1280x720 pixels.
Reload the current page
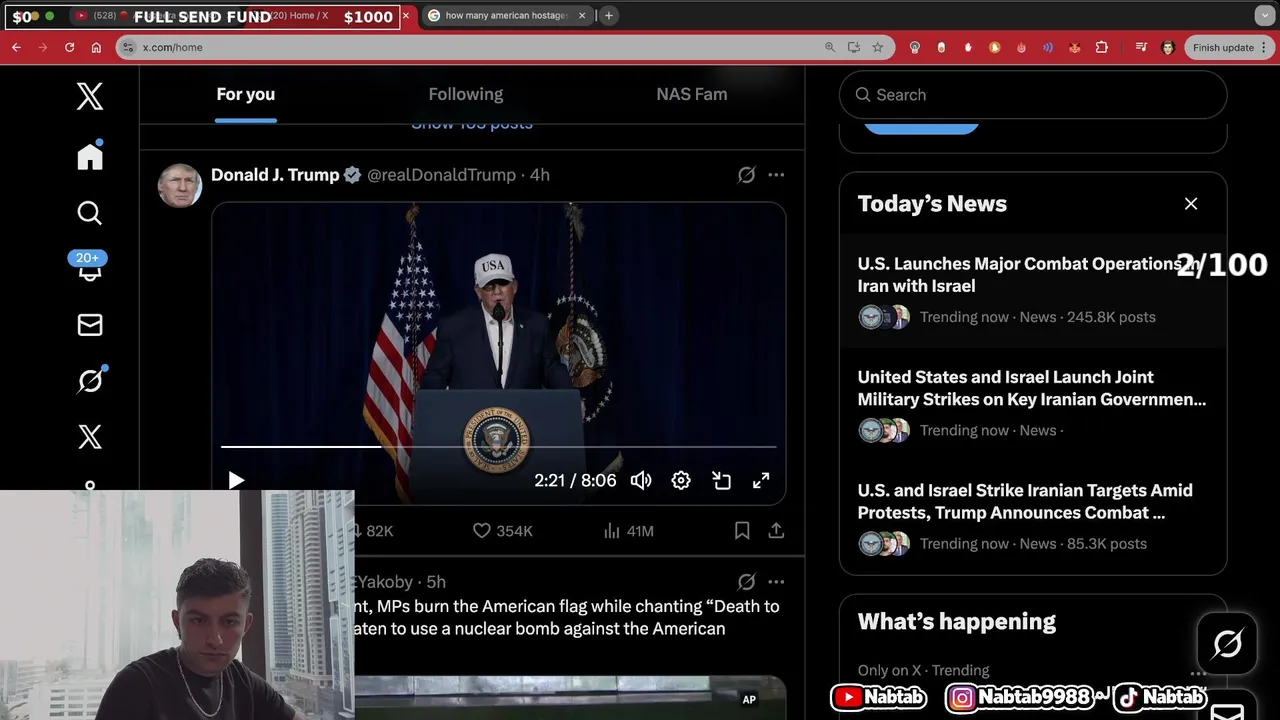coord(69,47)
